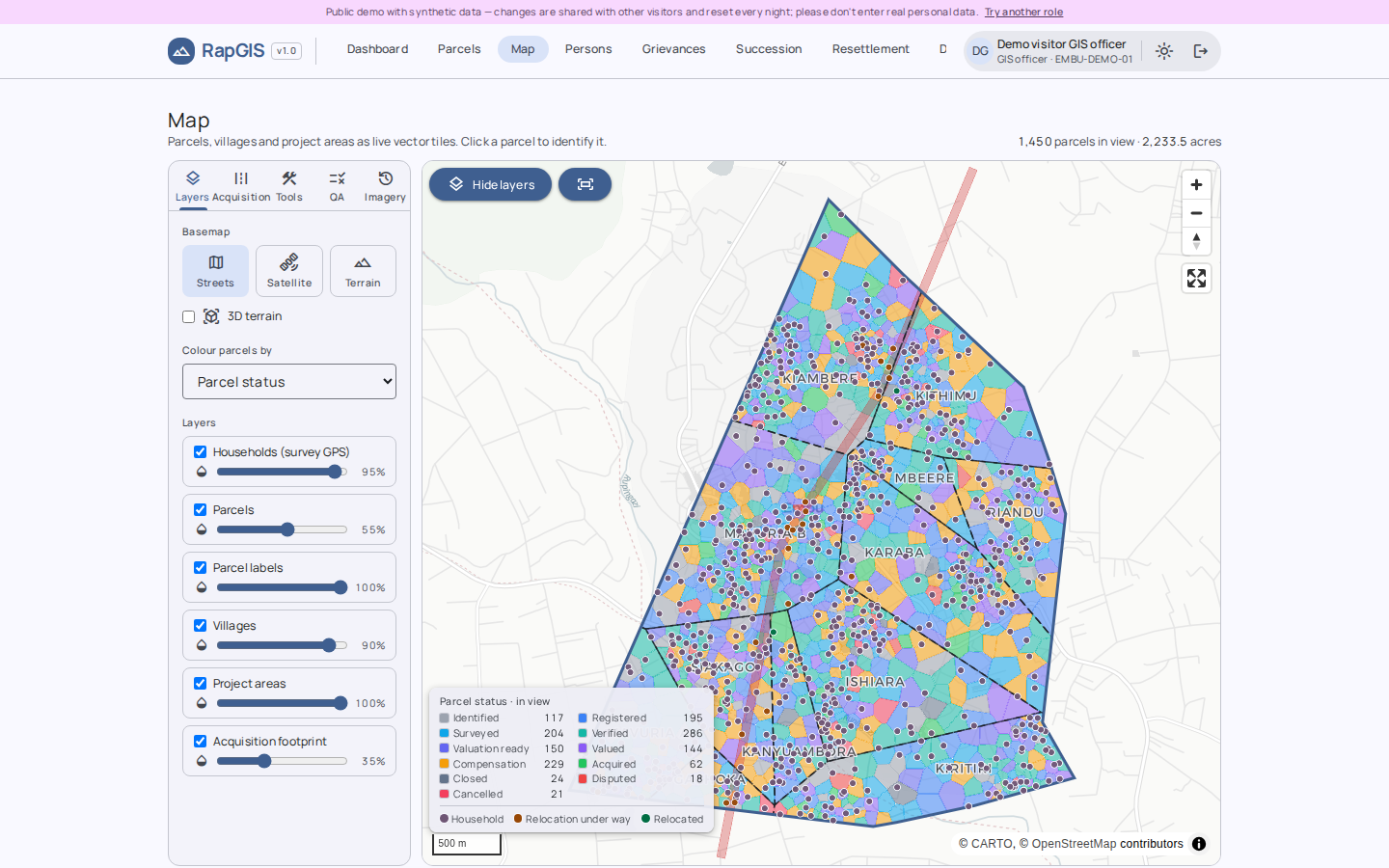1389x868 pixels.
Task: Reset the map bearing compass
Action: [1196, 241]
